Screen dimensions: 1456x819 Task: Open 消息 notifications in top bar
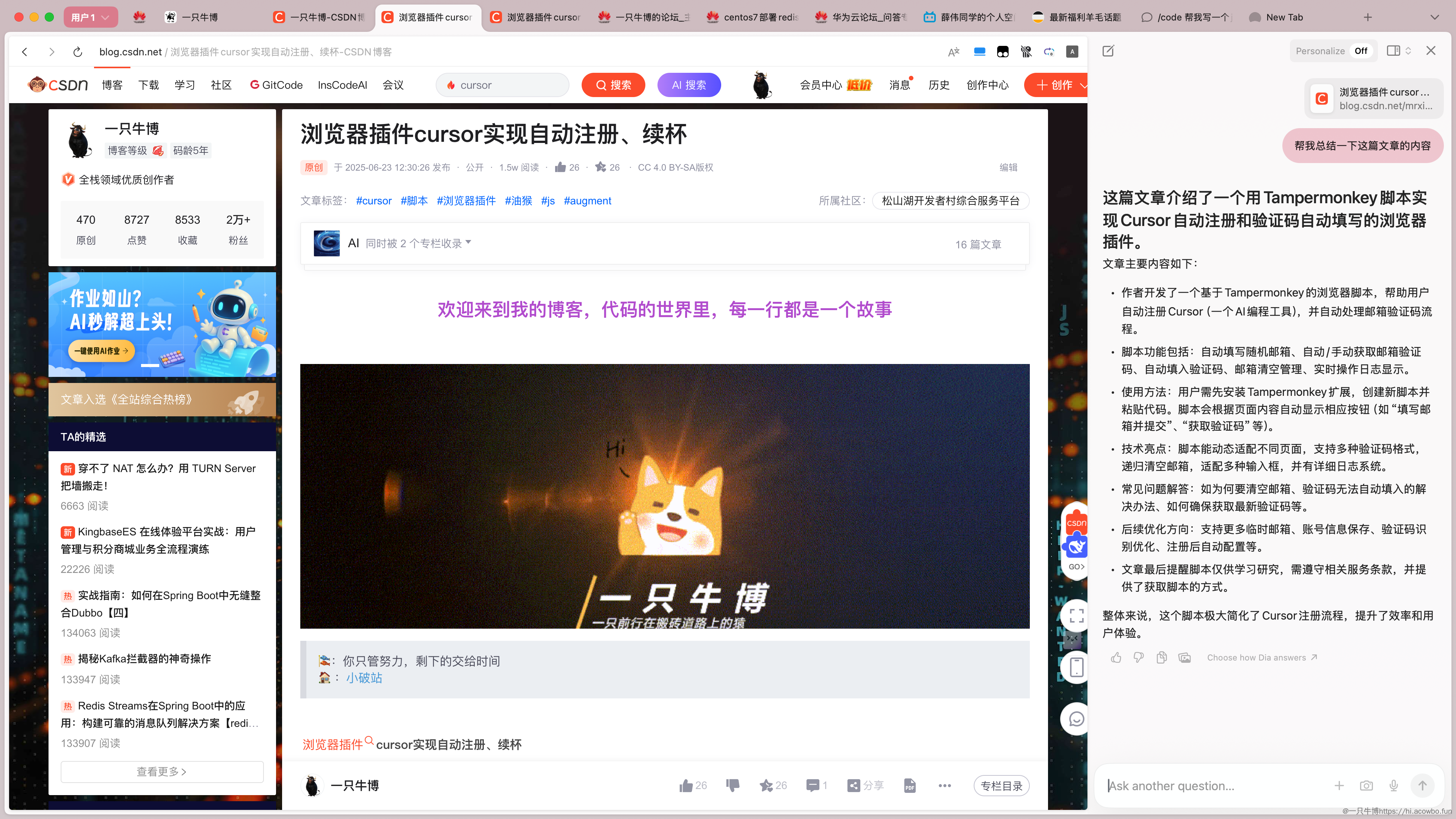click(x=899, y=85)
